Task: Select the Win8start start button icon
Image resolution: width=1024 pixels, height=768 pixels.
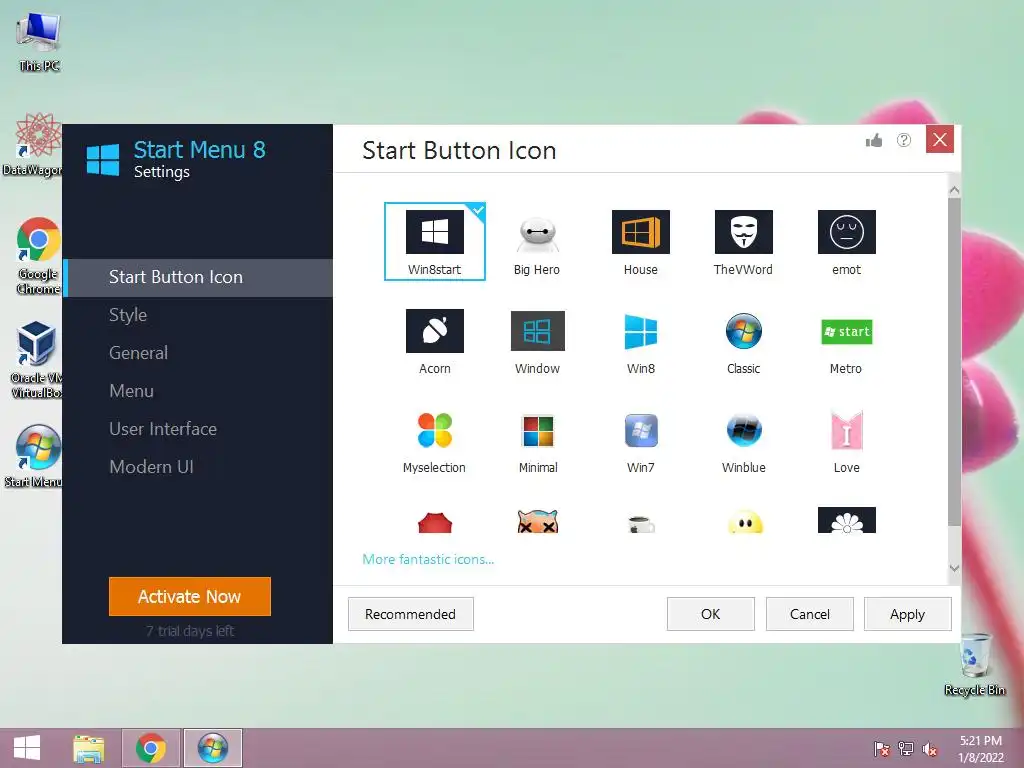Action: click(x=434, y=241)
